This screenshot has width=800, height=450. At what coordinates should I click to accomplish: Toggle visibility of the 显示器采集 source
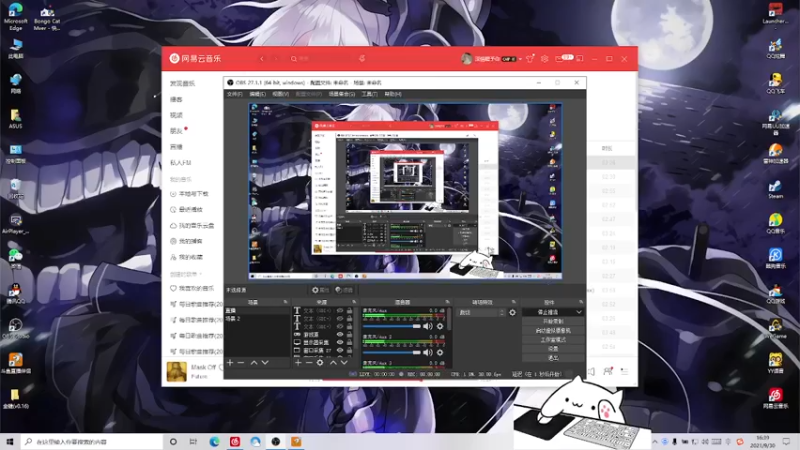pyautogui.click(x=340, y=342)
